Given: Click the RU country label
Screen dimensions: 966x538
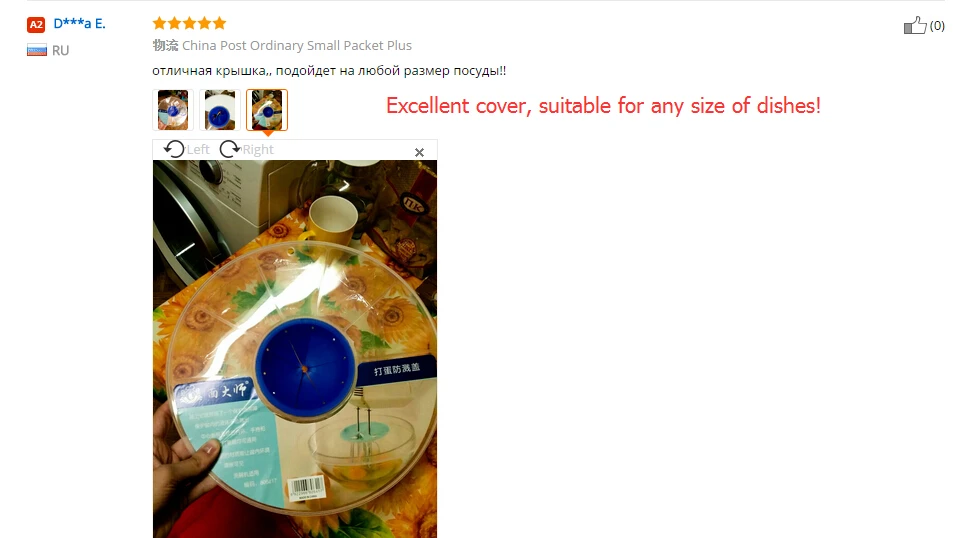Looking at the screenshot, I should (60, 51).
